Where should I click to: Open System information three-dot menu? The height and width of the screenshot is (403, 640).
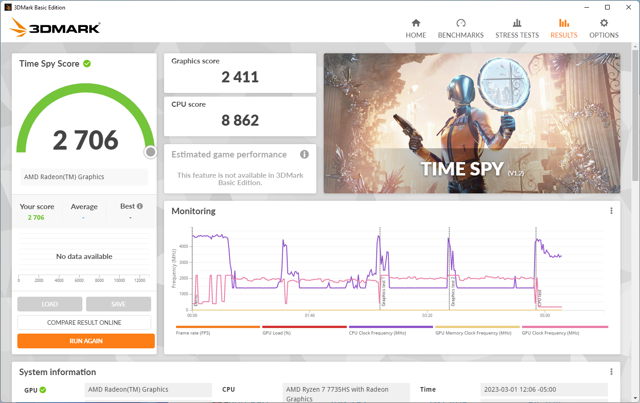(611, 372)
